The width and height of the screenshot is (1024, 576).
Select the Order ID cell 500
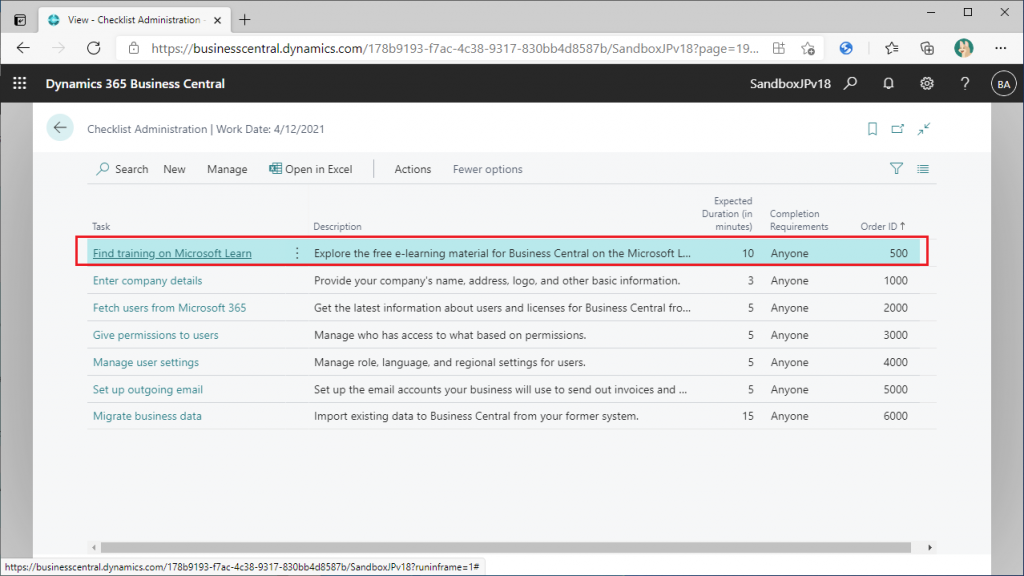click(x=899, y=253)
